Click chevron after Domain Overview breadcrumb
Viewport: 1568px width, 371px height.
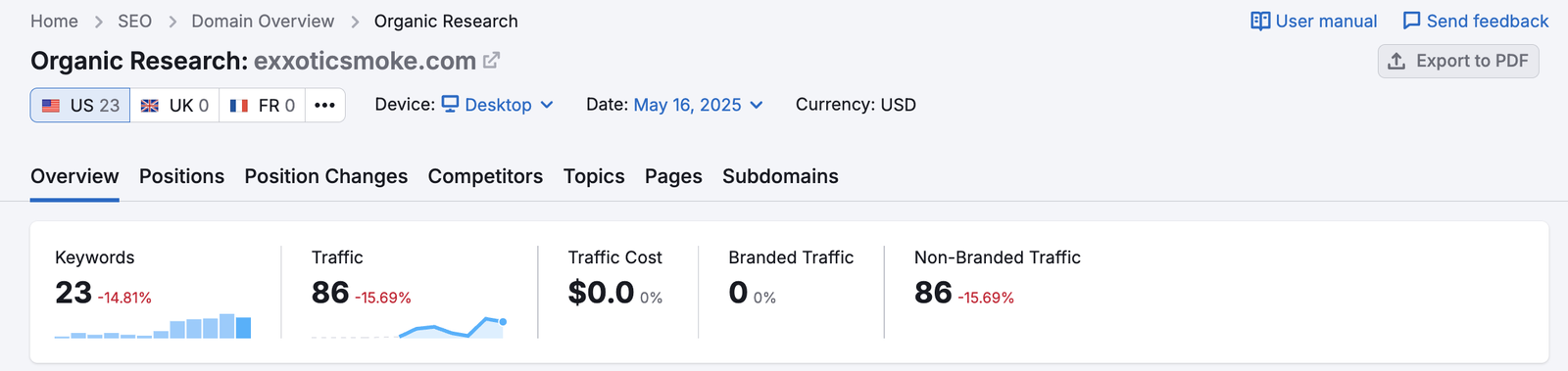(x=355, y=22)
